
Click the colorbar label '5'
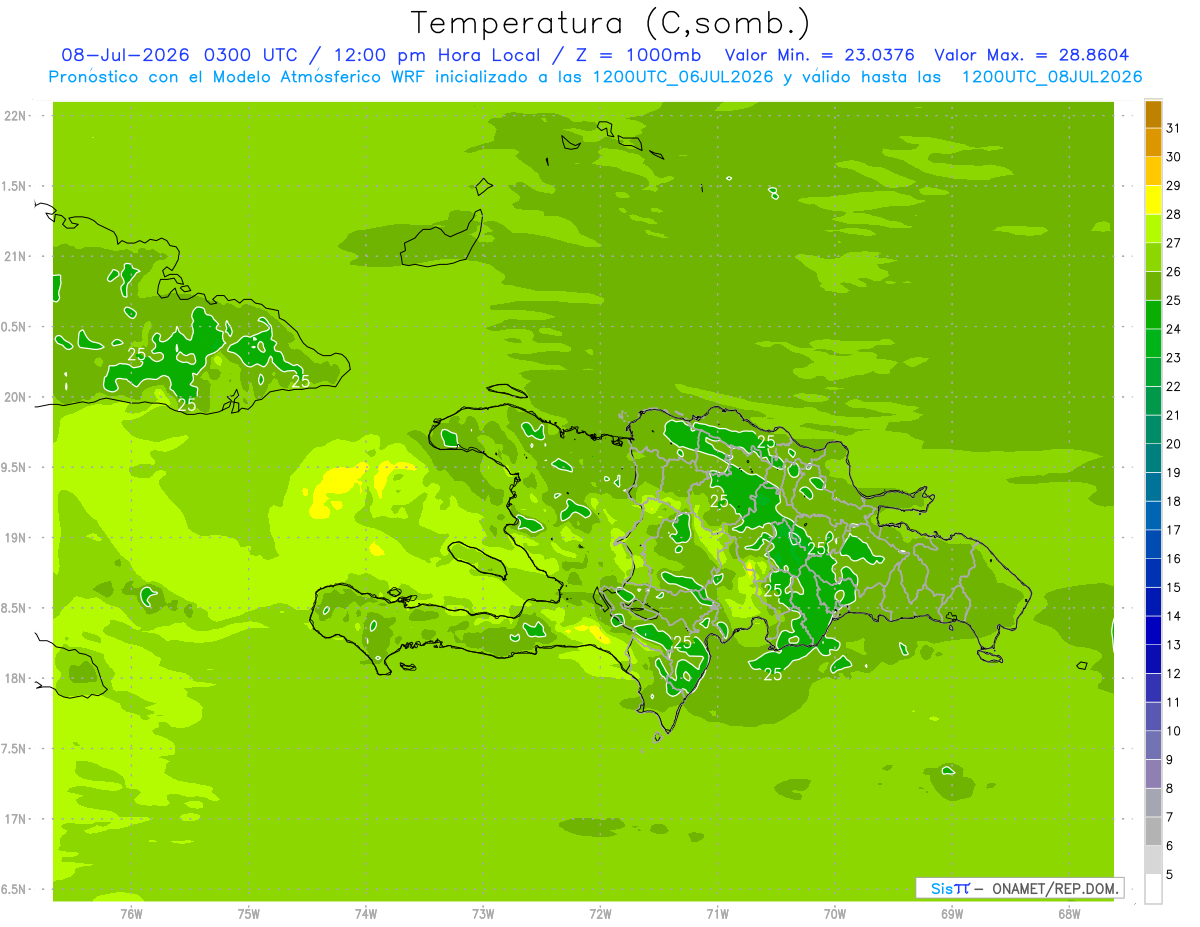1171,875
